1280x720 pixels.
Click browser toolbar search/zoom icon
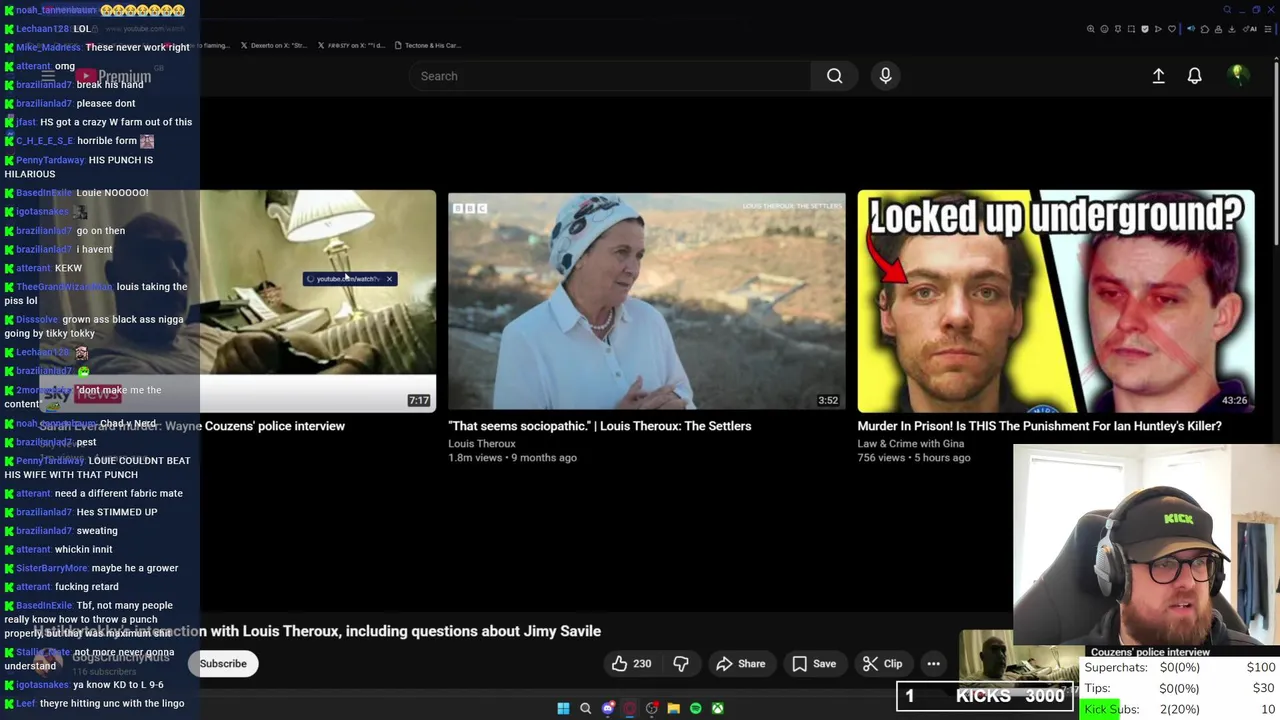[1090, 29]
